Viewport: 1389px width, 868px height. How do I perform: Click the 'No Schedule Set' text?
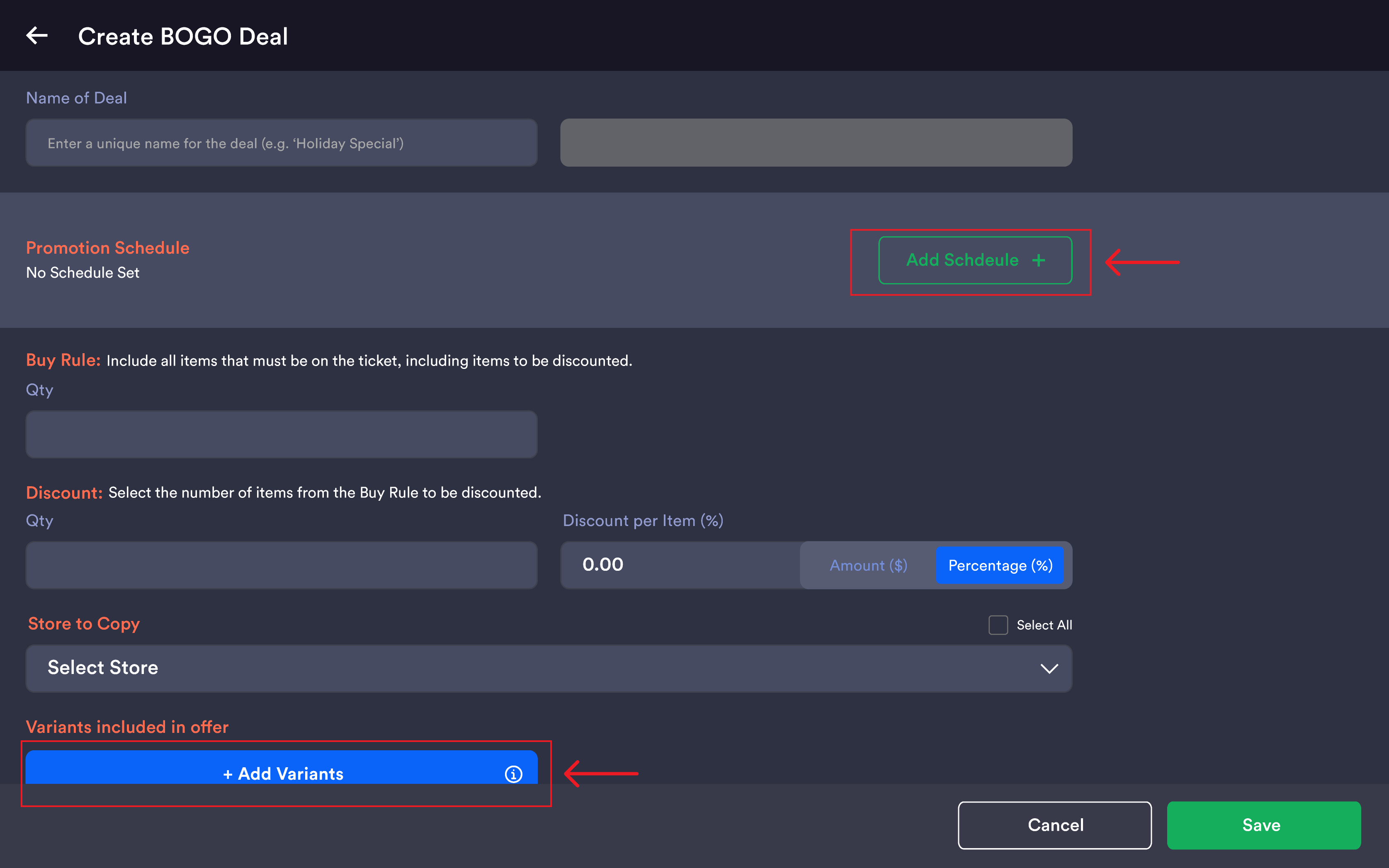click(x=83, y=273)
